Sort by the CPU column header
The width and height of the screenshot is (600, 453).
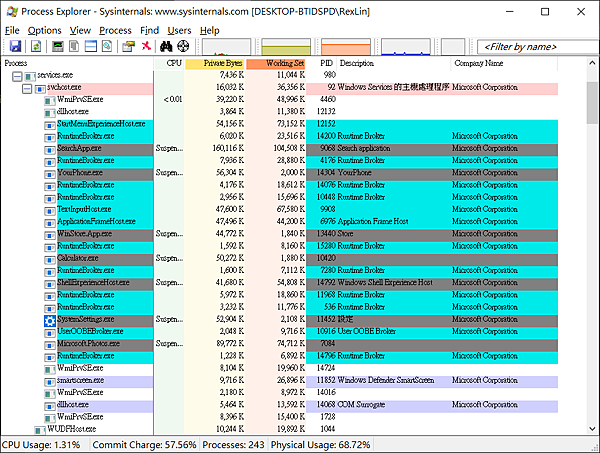click(169, 64)
